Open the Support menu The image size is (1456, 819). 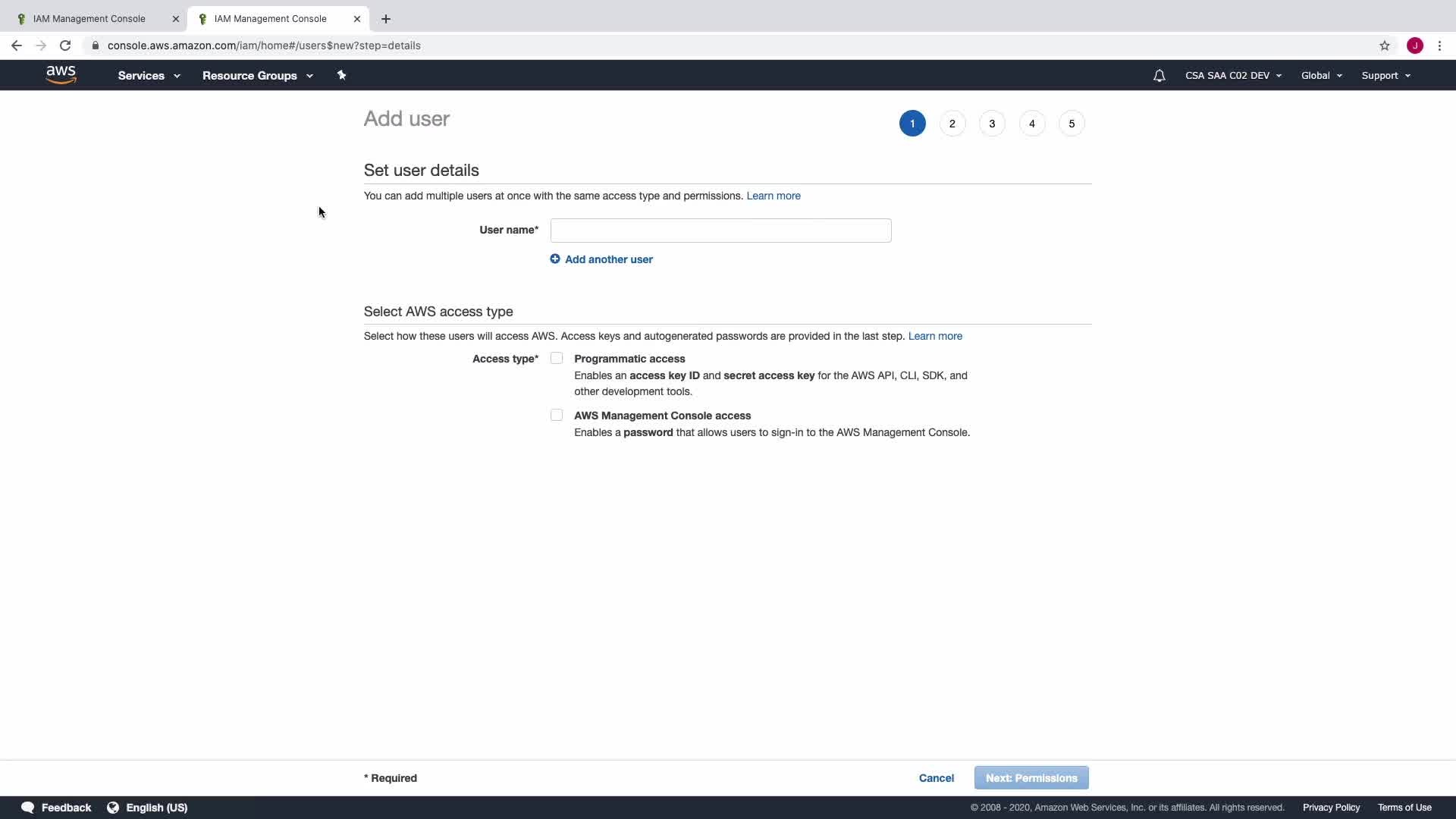(1385, 76)
